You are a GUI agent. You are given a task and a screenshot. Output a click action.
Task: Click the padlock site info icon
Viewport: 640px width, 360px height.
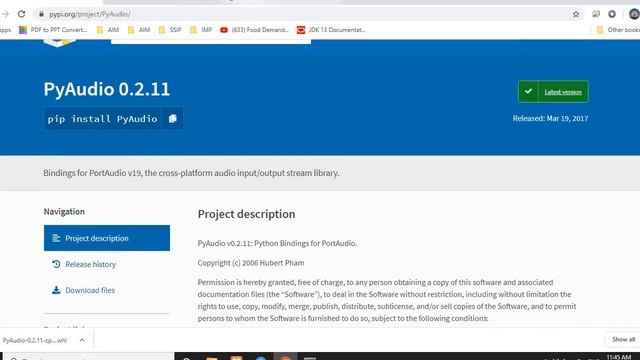tap(41, 14)
